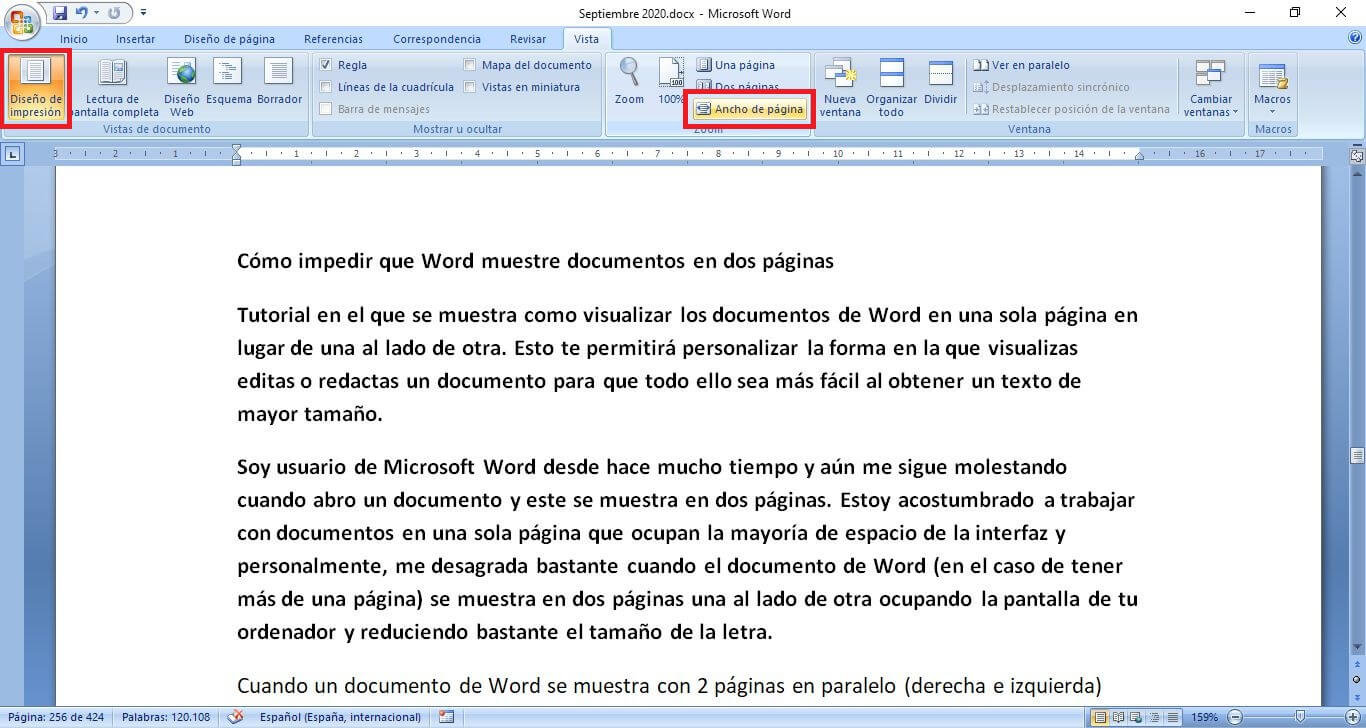The image size is (1366, 728).
Task: Enable Ver en paralelo
Action: click(1022, 65)
